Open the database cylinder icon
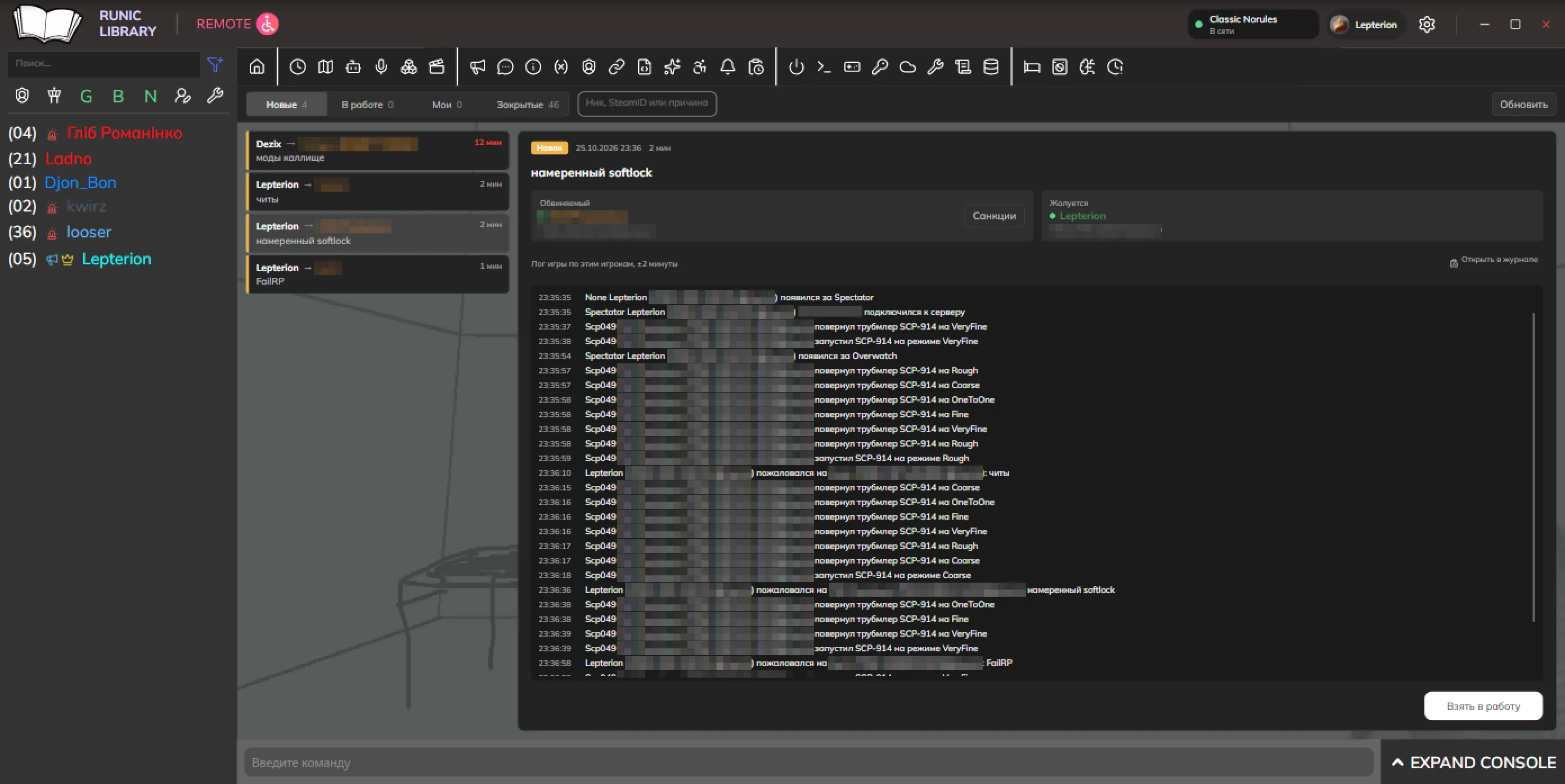This screenshot has height=784, width=1565. tap(991, 67)
